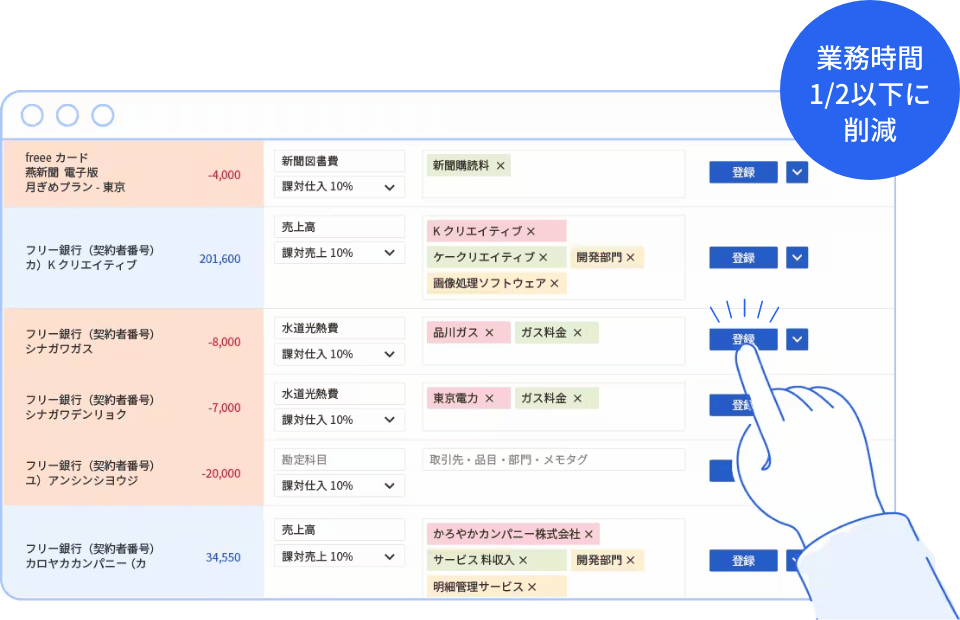Click 登録 for the カロヤカカンパニー row

[x=744, y=560]
